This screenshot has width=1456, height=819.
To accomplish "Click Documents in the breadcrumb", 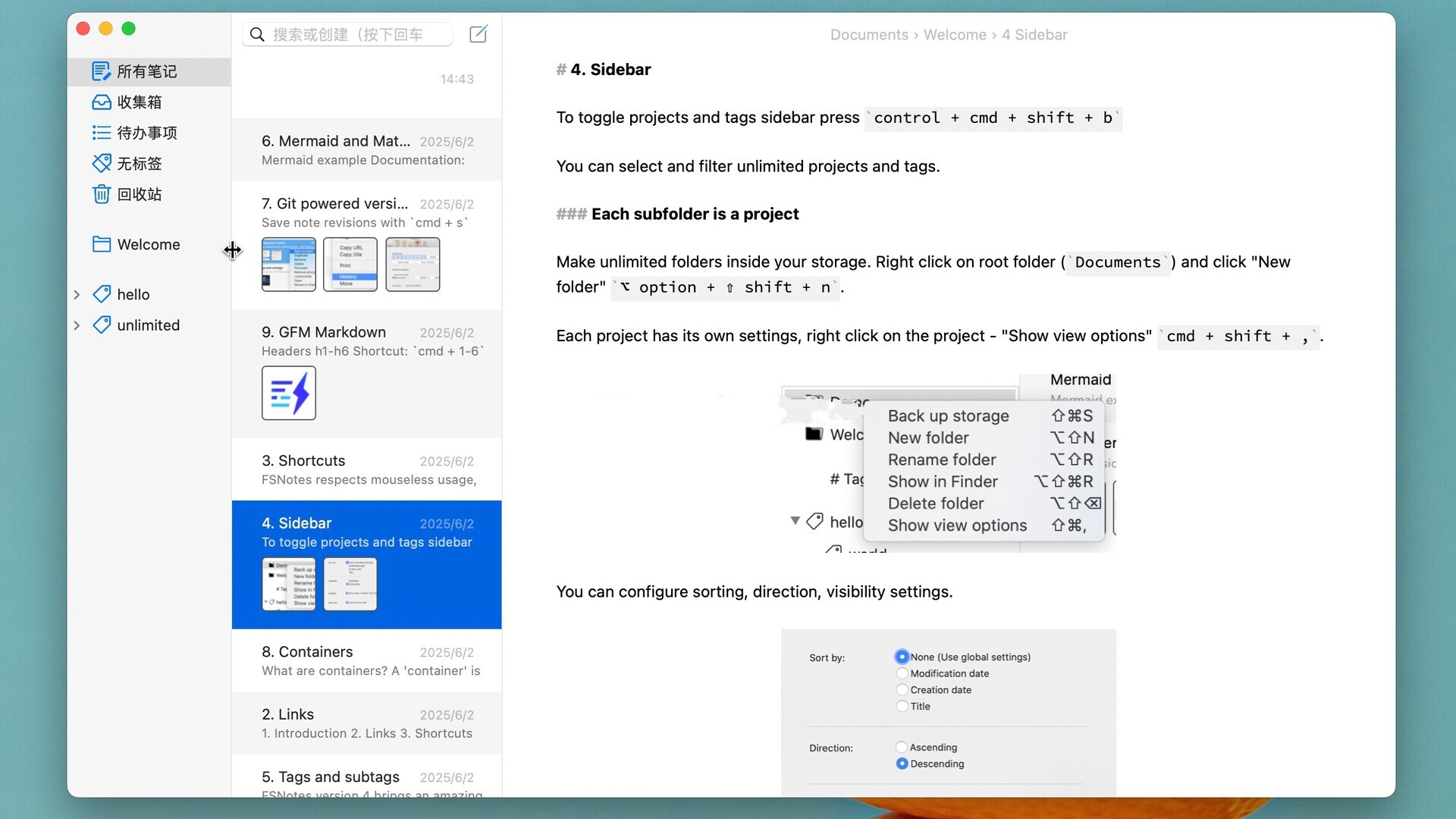I will click(869, 35).
